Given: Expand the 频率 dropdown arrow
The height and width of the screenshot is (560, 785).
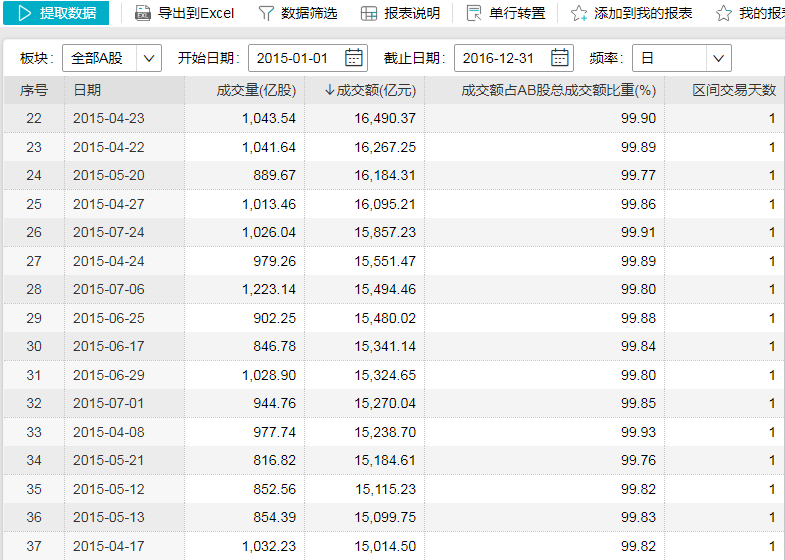Looking at the screenshot, I should pos(718,58).
